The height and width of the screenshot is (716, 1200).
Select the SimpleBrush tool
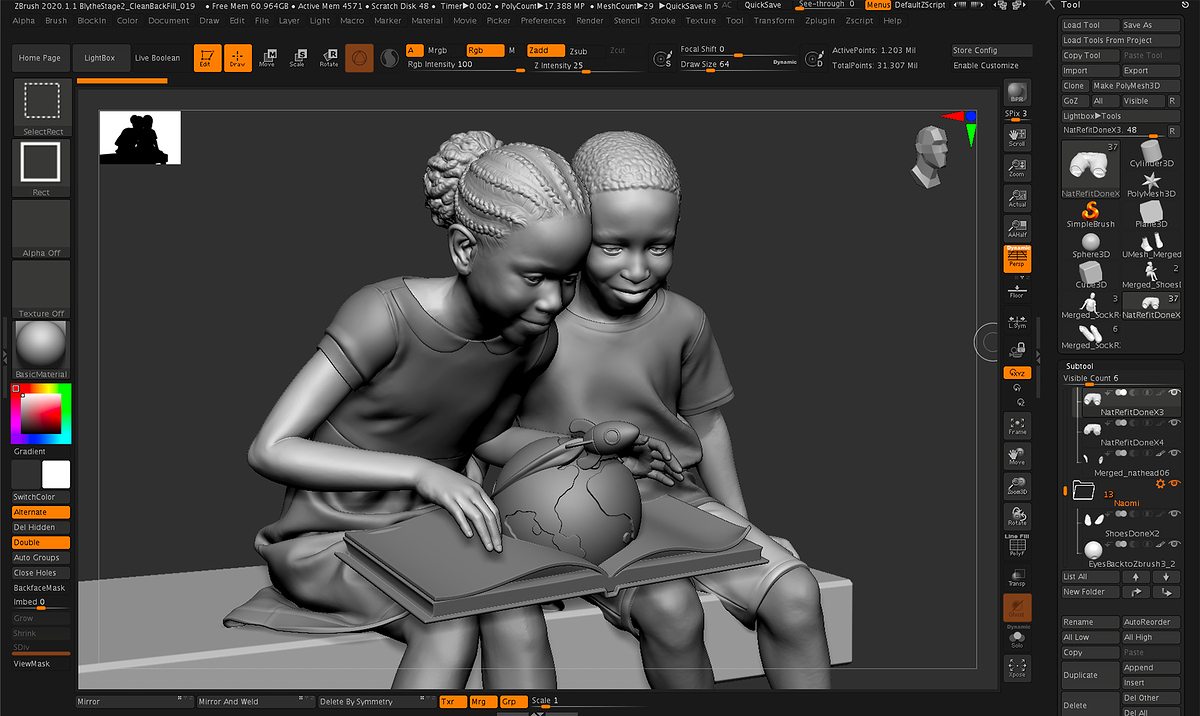[1090, 213]
